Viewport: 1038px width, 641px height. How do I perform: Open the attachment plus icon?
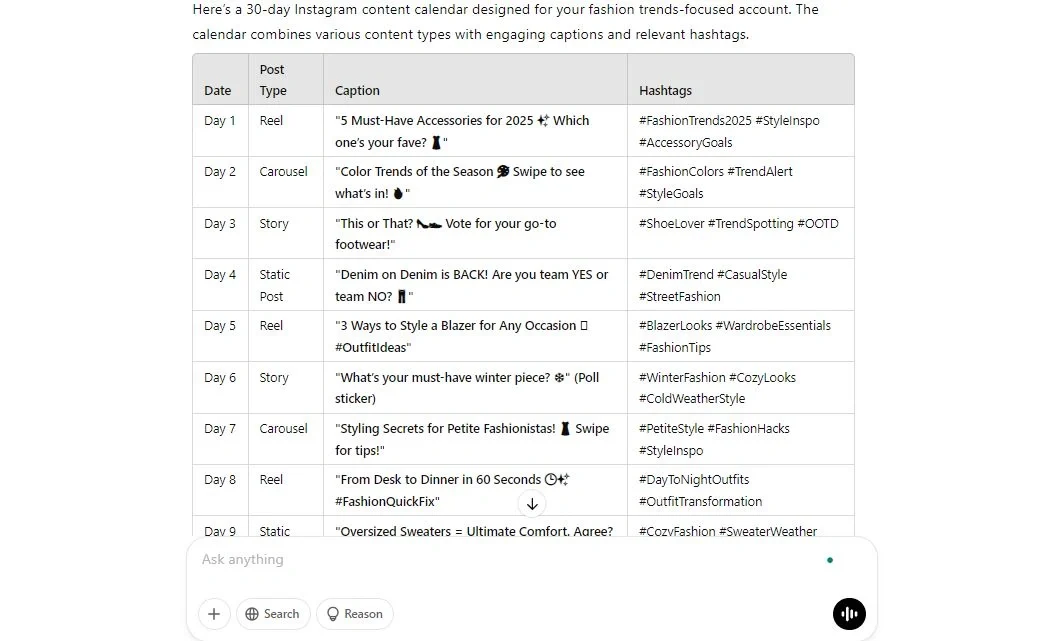click(213, 614)
